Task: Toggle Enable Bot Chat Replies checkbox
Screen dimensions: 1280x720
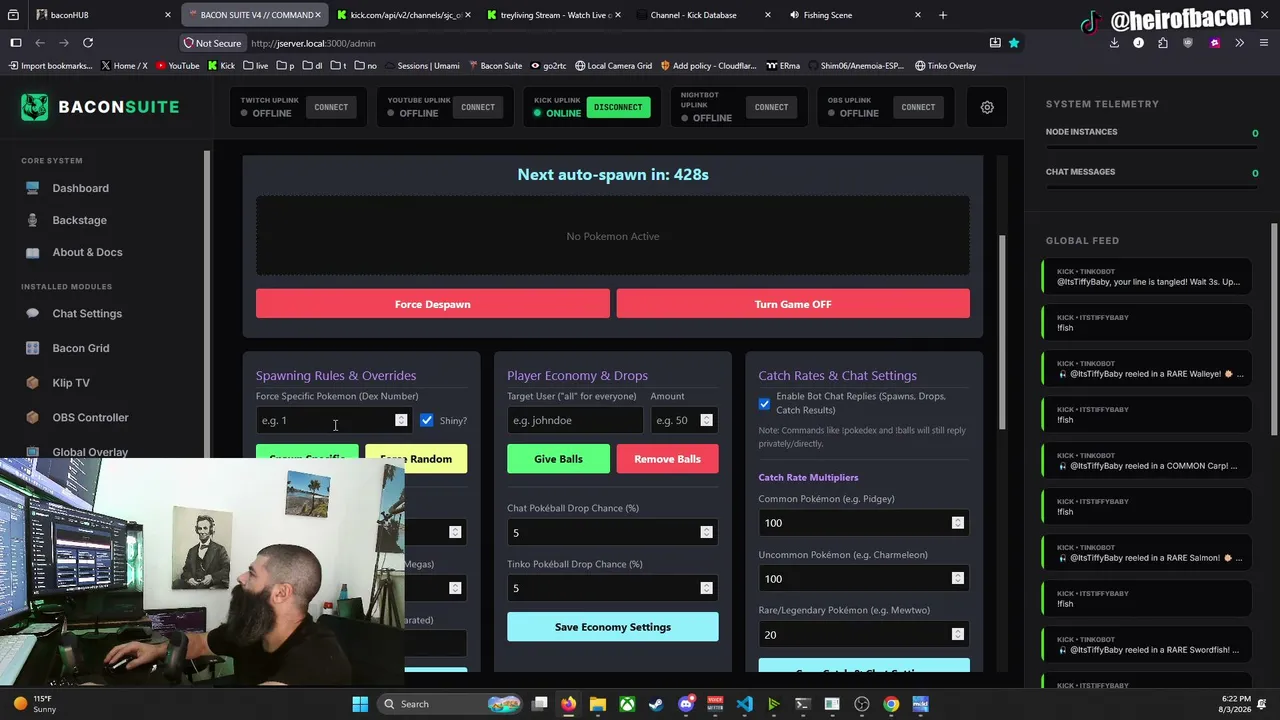Action: coord(765,404)
